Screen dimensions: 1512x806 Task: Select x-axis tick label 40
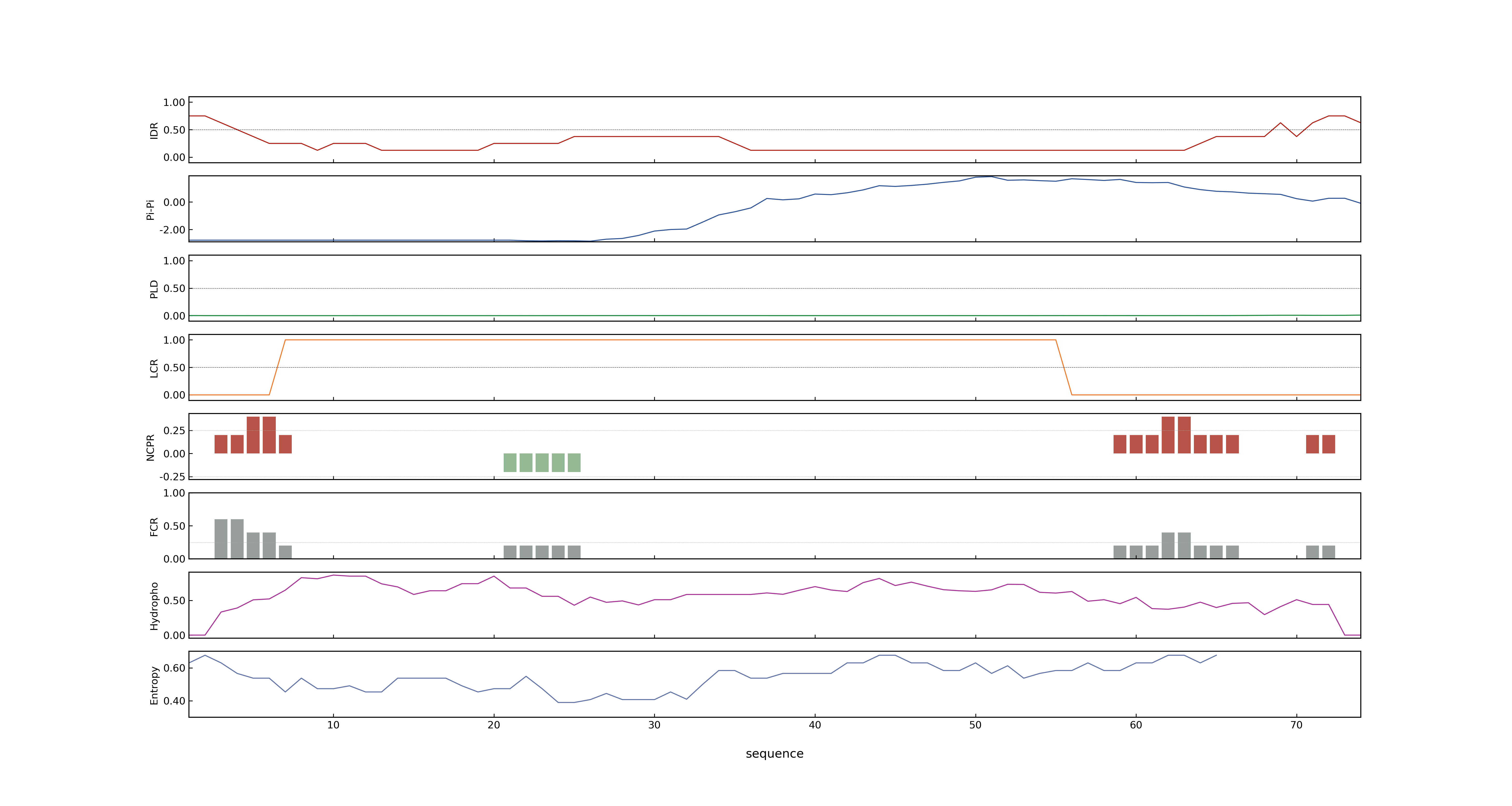click(815, 725)
